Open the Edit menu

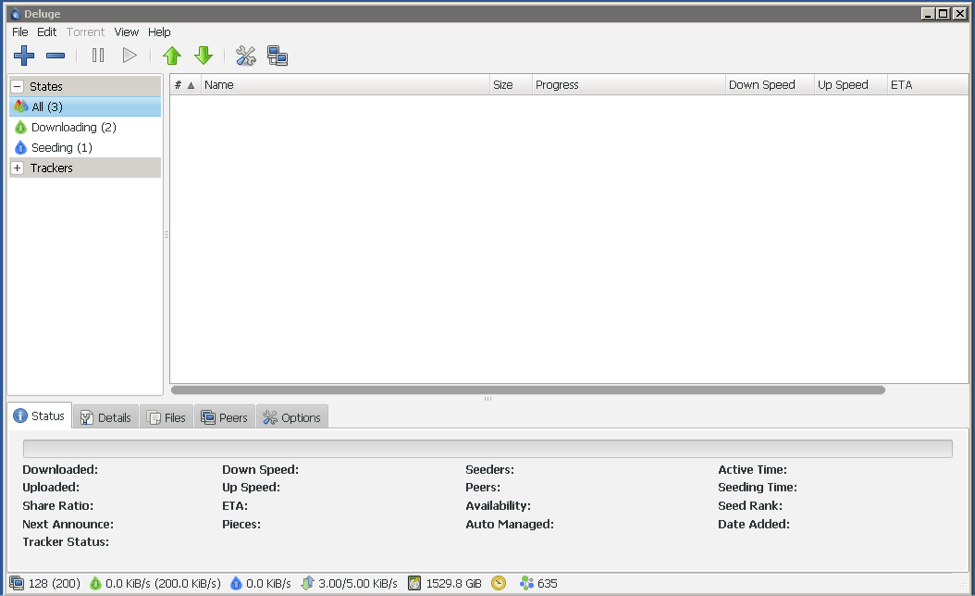coord(47,32)
